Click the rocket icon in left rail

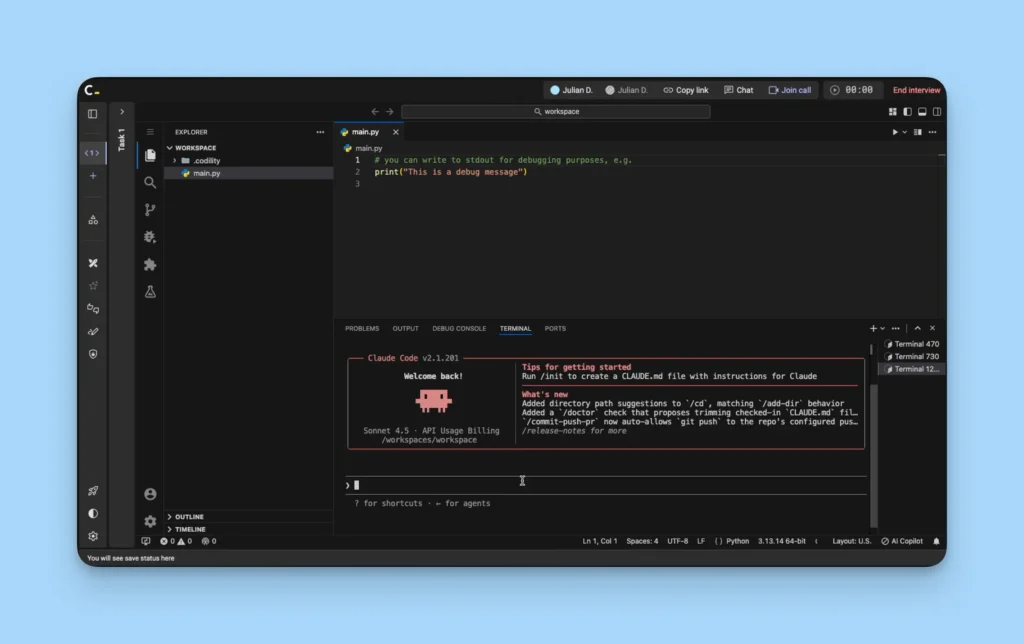[93, 491]
